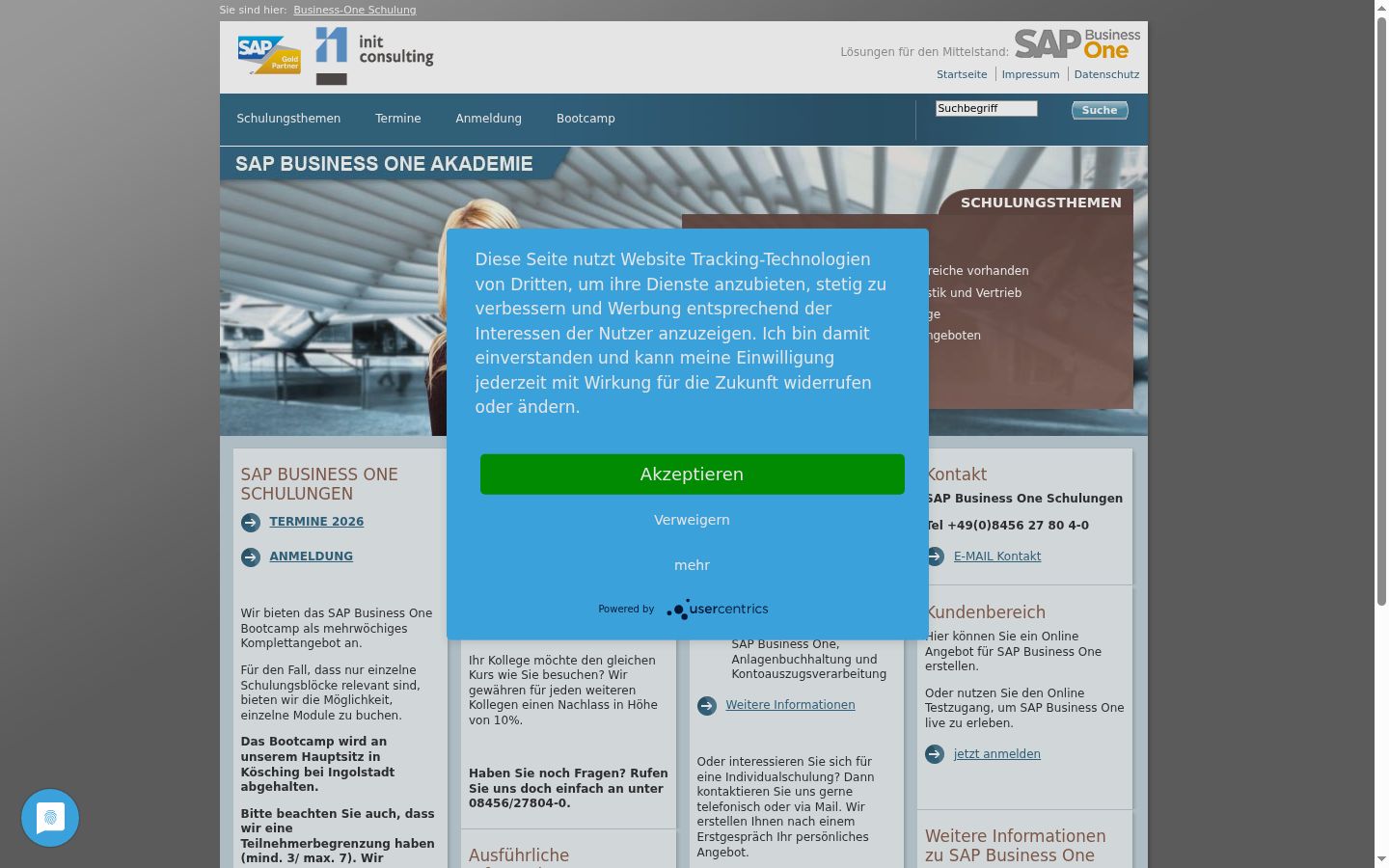Click the arrow icon beside E-MAIL Kontakt
This screenshot has height=868, width=1389.
935,556
